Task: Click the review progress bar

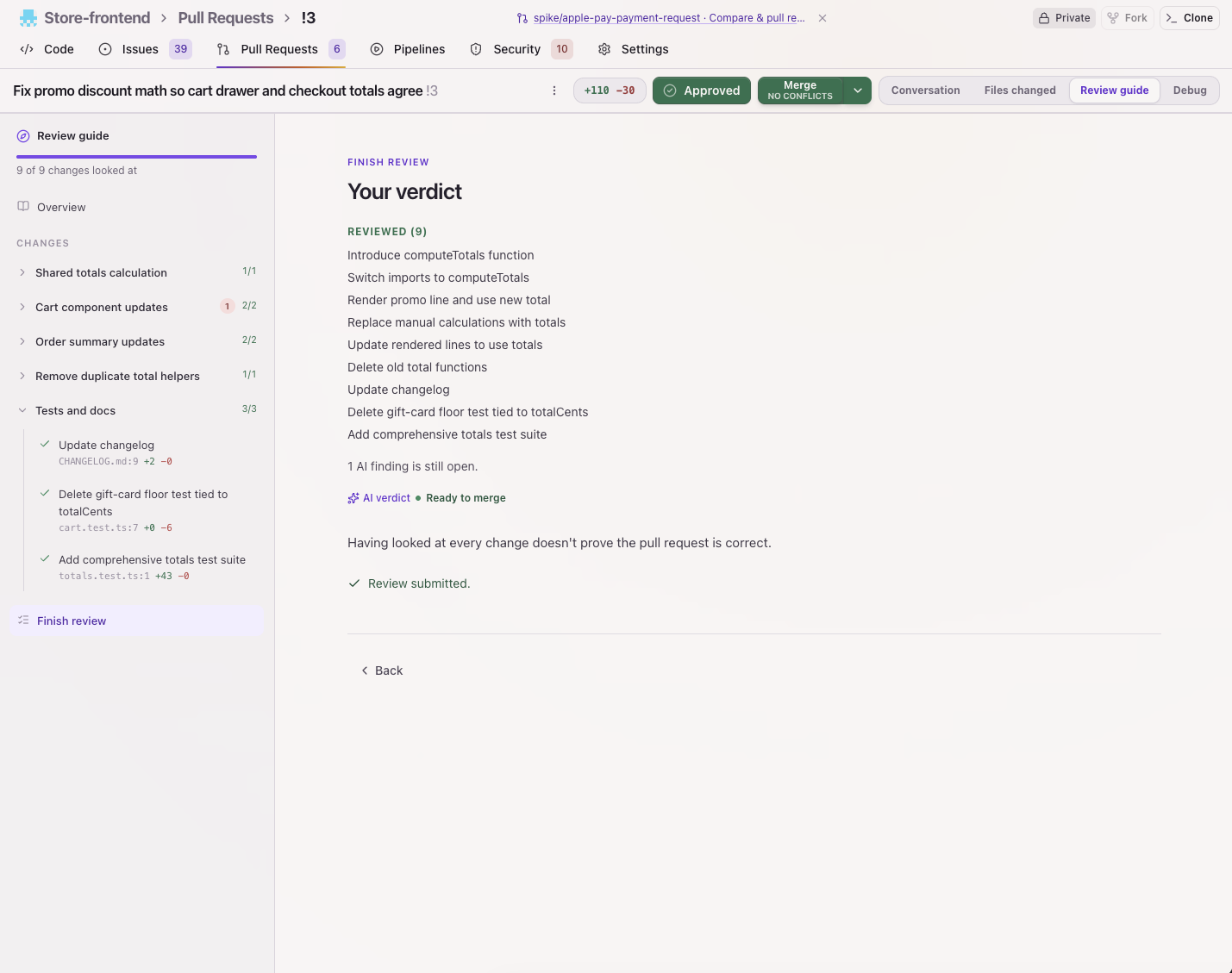Action: point(136,157)
